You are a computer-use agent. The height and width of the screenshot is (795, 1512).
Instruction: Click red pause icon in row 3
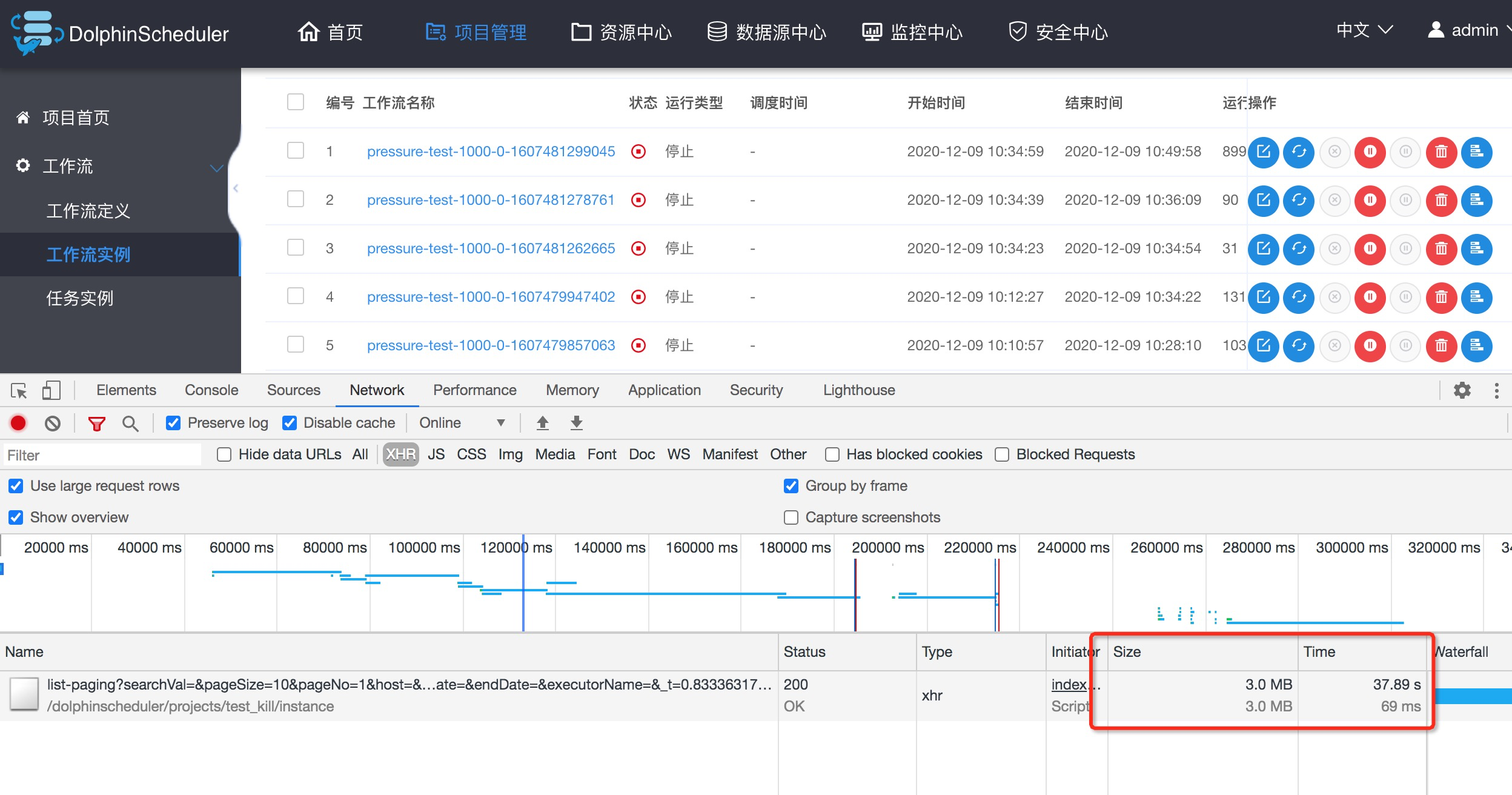point(1370,248)
